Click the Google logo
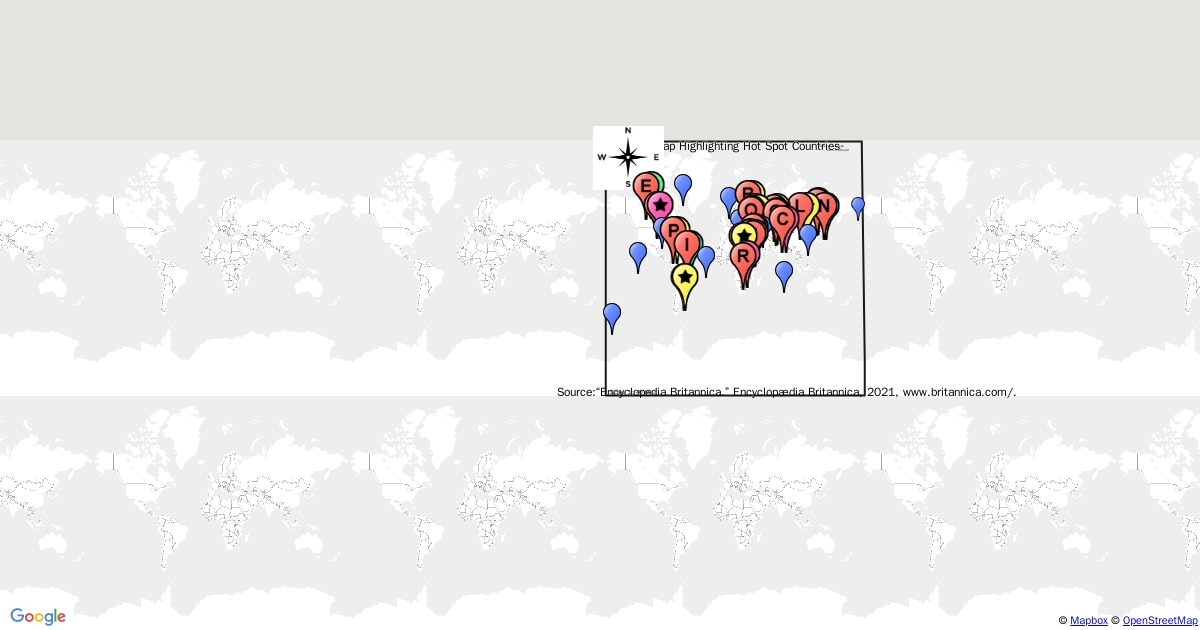Viewport: 1200px width, 630px height. tap(37, 617)
